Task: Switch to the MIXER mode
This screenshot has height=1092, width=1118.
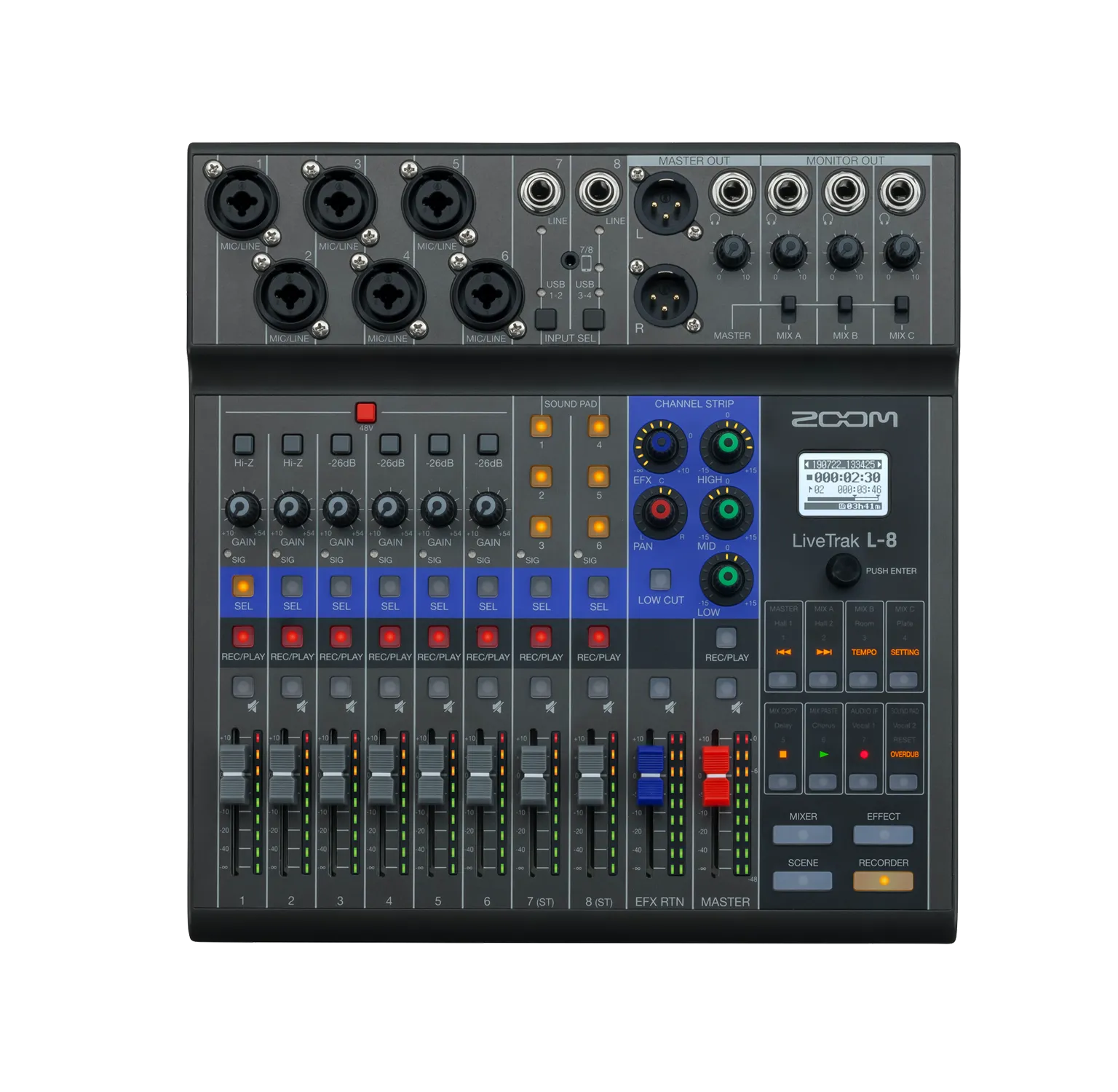Action: click(x=802, y=834)
